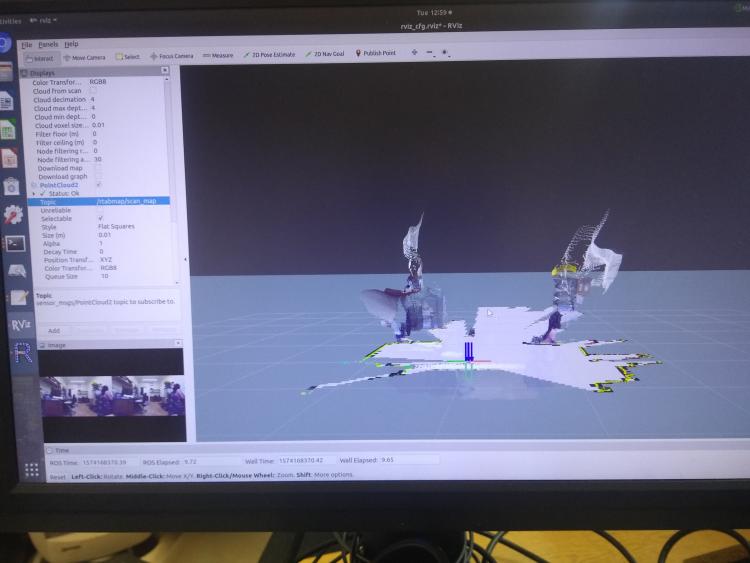750x563 pixels.
Task: Activate the Move Camera tool
Action: pos(84,57)
